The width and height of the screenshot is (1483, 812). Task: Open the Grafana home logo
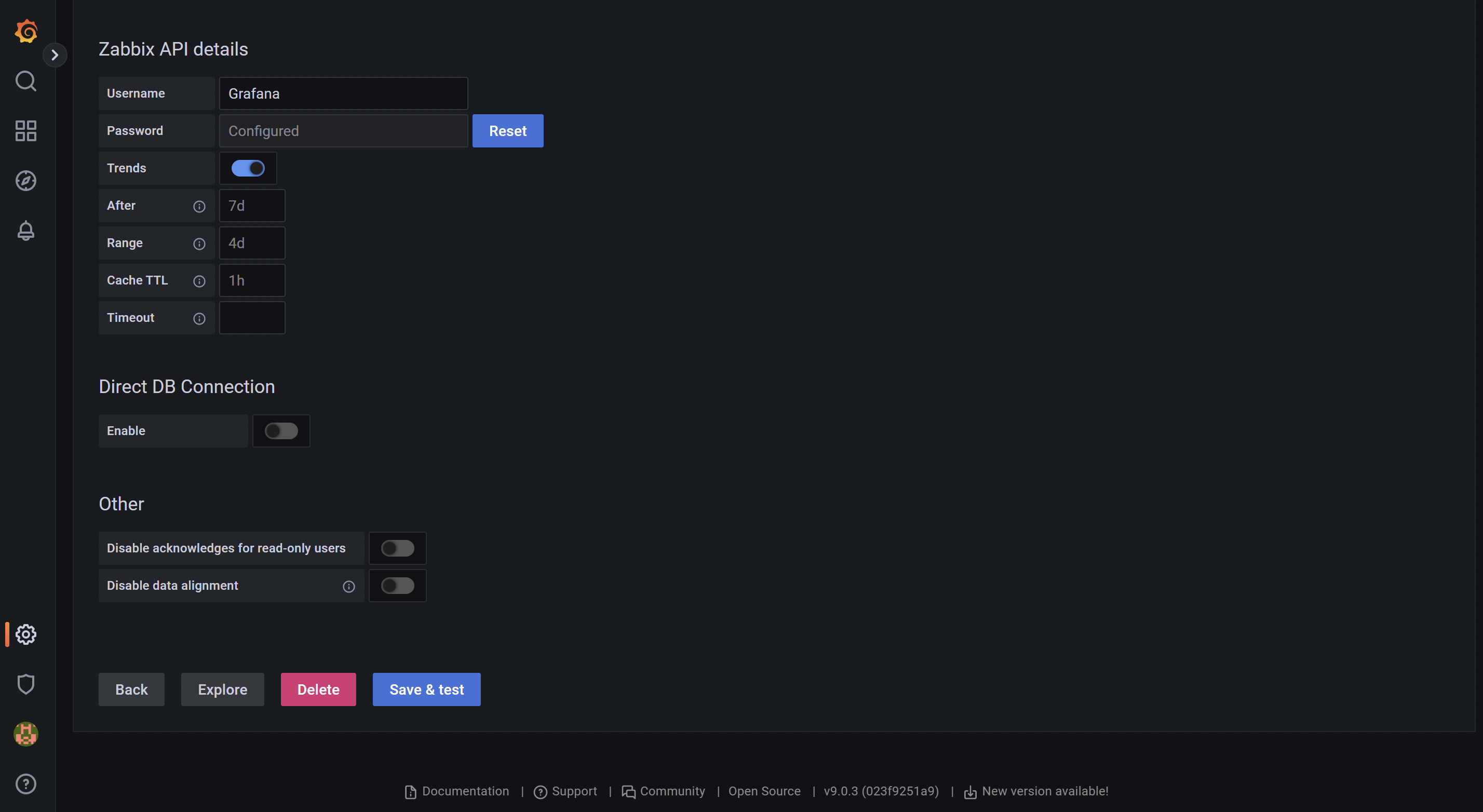tap(26, 31)
